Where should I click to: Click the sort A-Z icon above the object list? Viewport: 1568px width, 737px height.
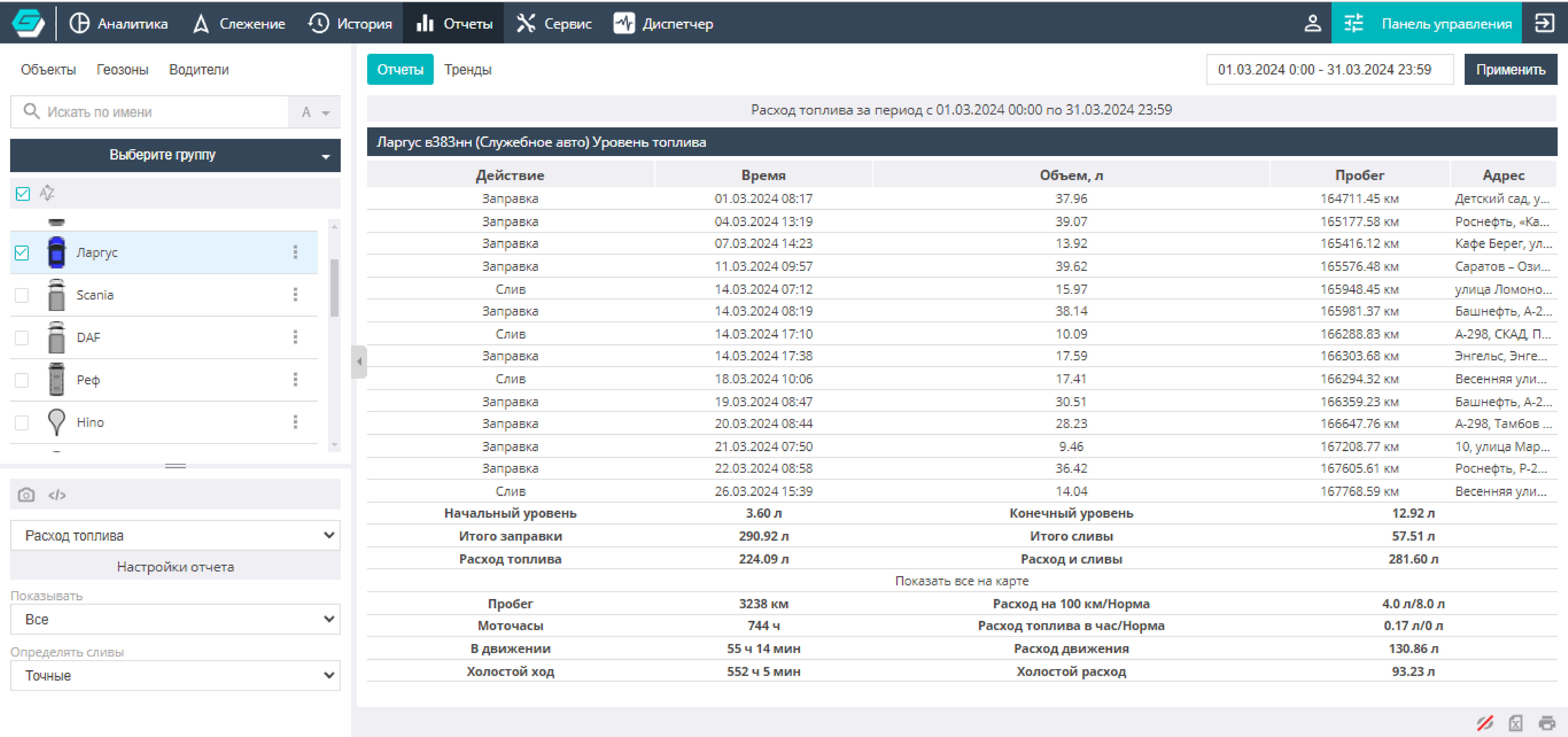(x=47, y=193)
